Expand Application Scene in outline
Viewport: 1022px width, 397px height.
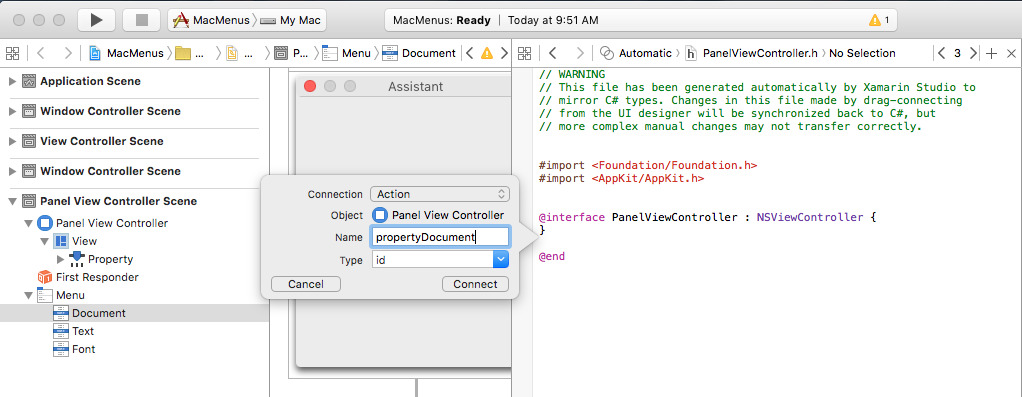(12, 81)
